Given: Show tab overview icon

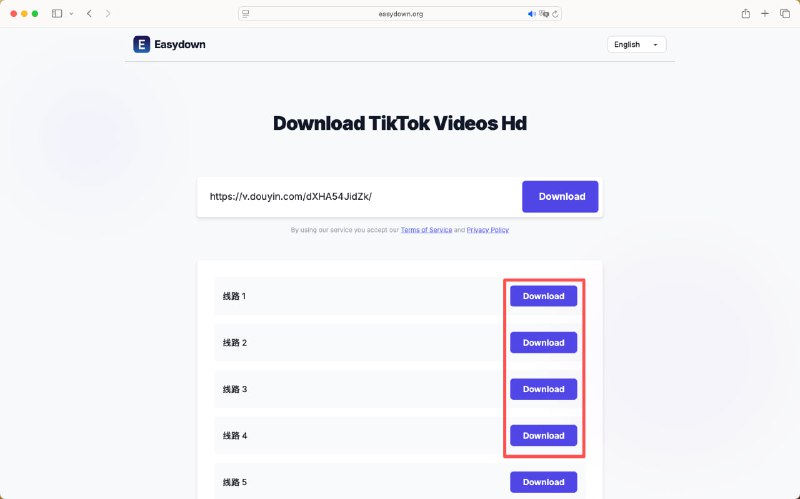Looking at the screenshot, I should 785,14.
